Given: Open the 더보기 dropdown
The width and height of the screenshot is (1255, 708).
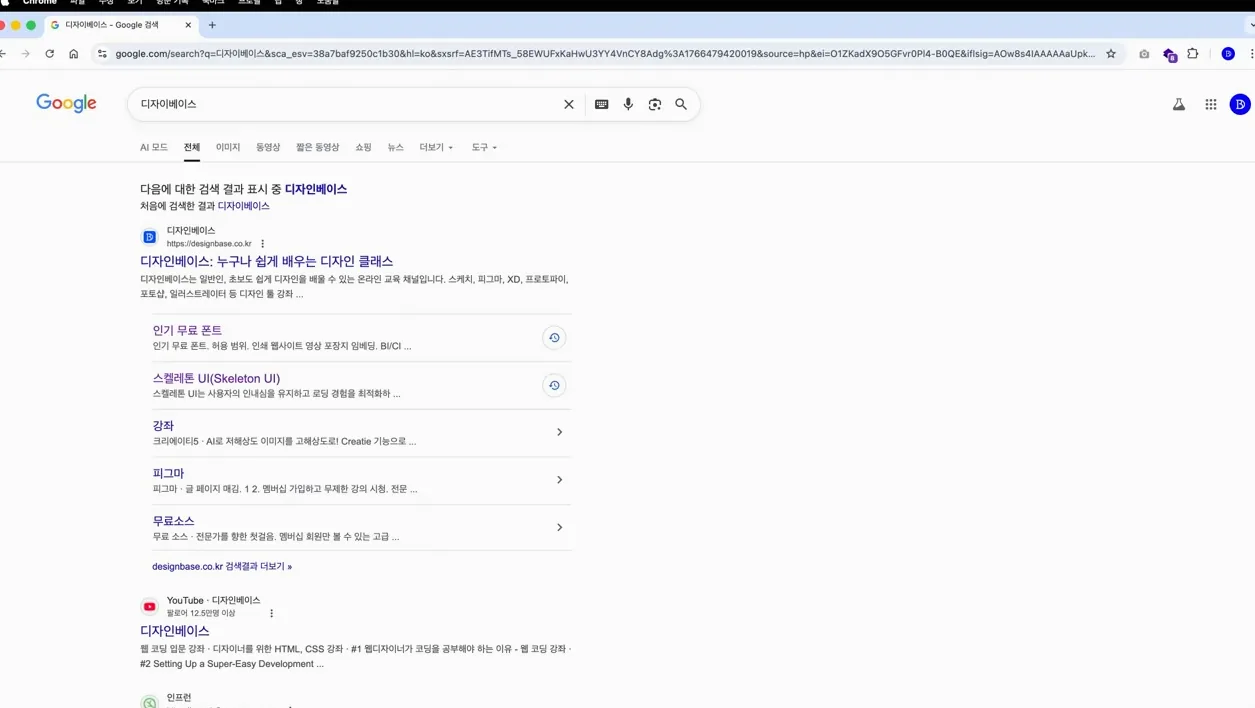Looking at the screenshot, I should 436,147.
